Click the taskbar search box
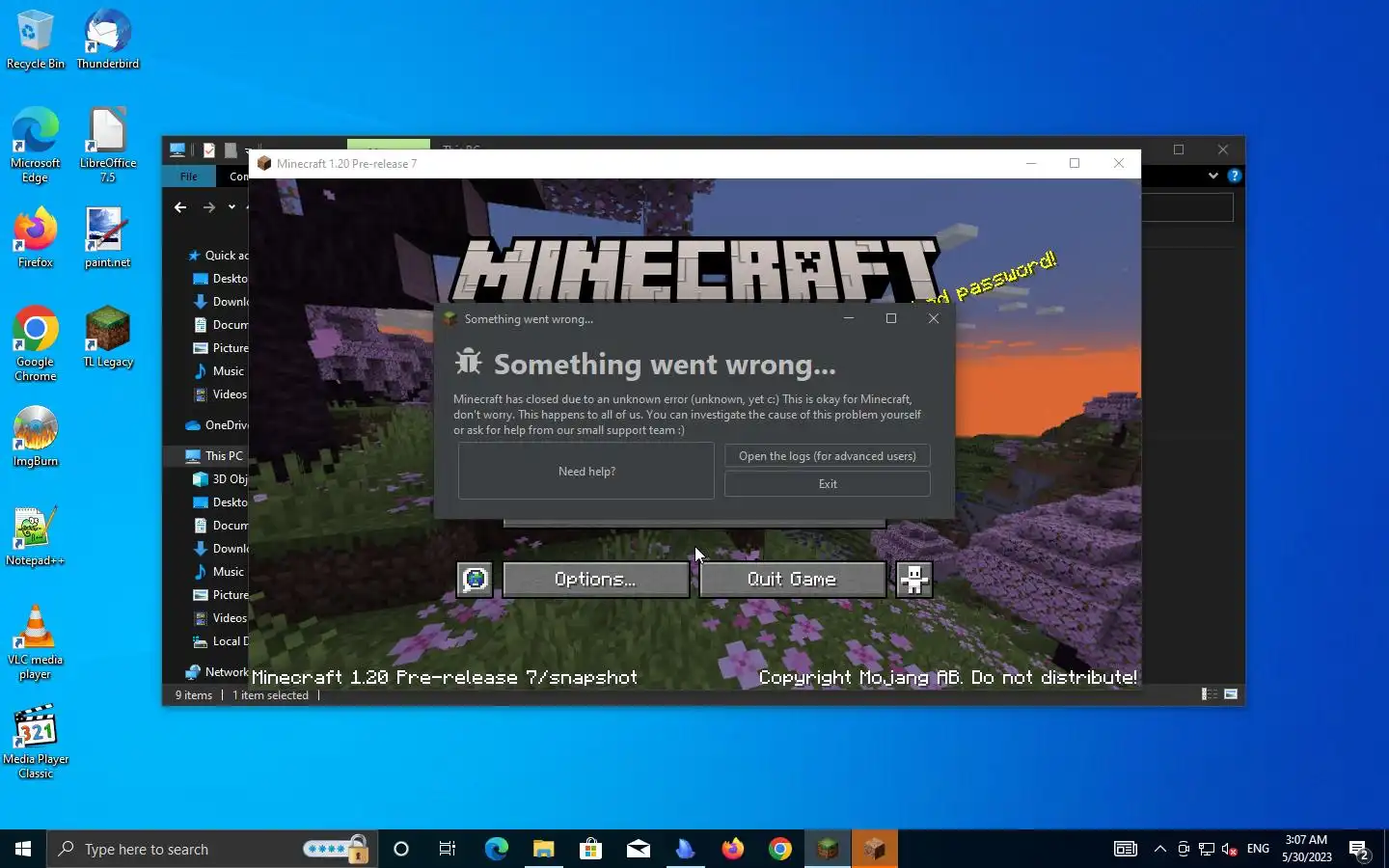1389x868 pixels. tap(212, 849)
